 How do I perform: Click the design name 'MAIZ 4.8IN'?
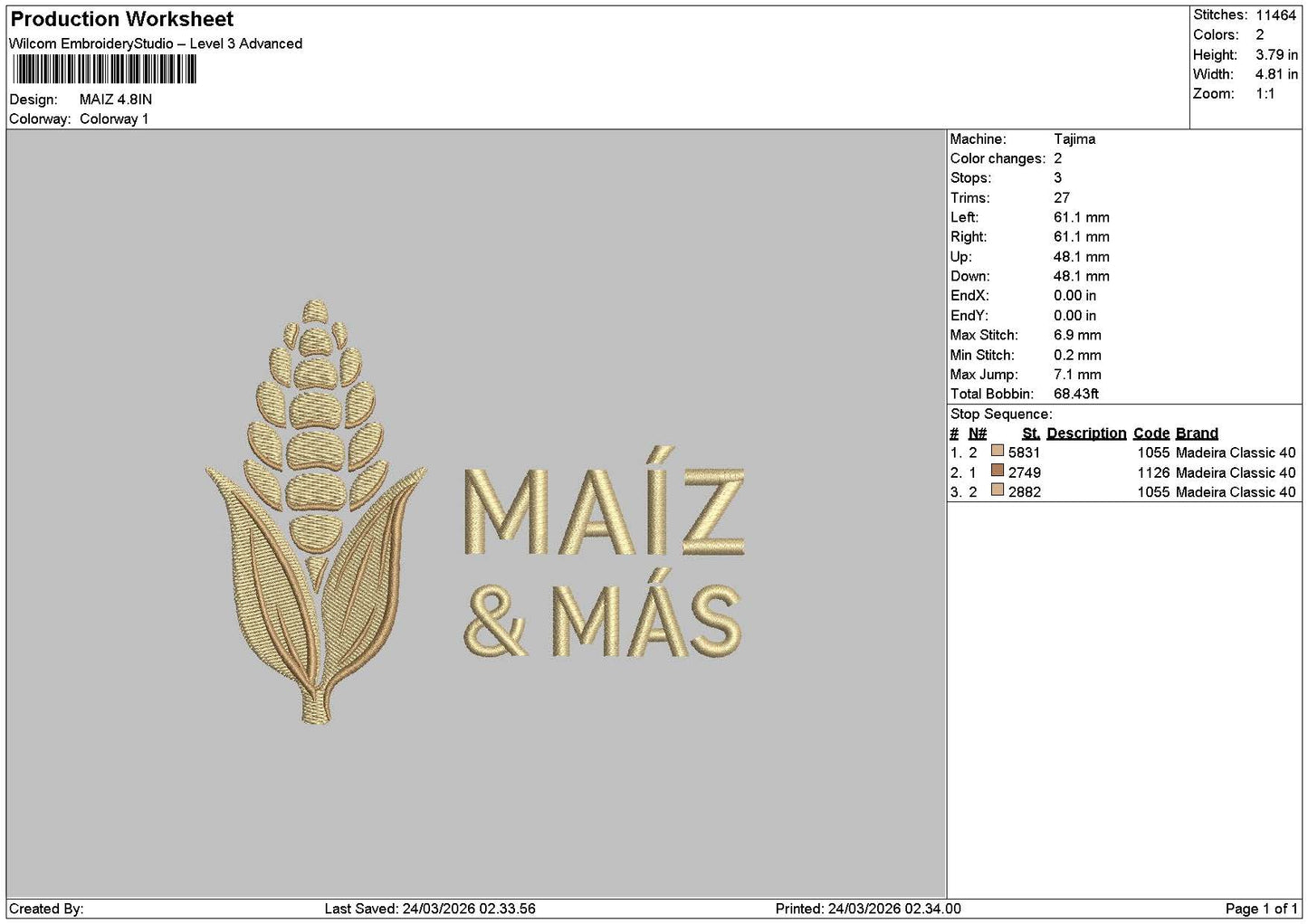116,100
